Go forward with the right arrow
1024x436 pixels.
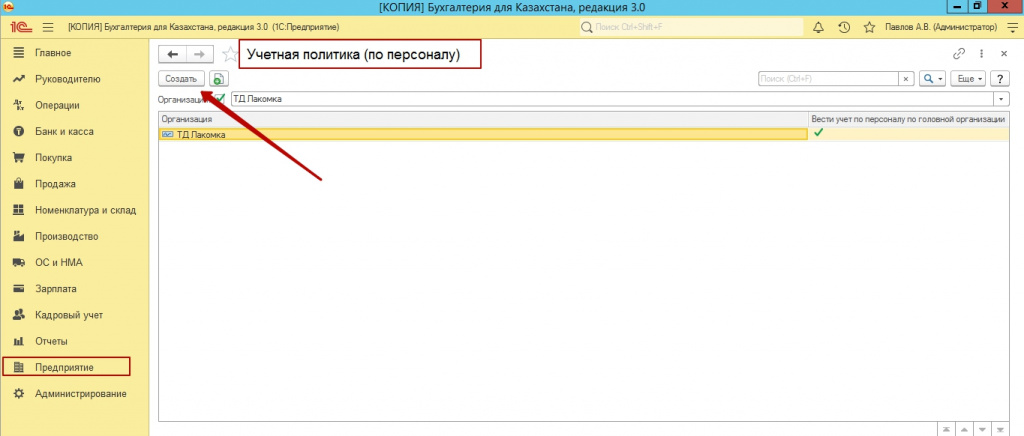[200, 55]
